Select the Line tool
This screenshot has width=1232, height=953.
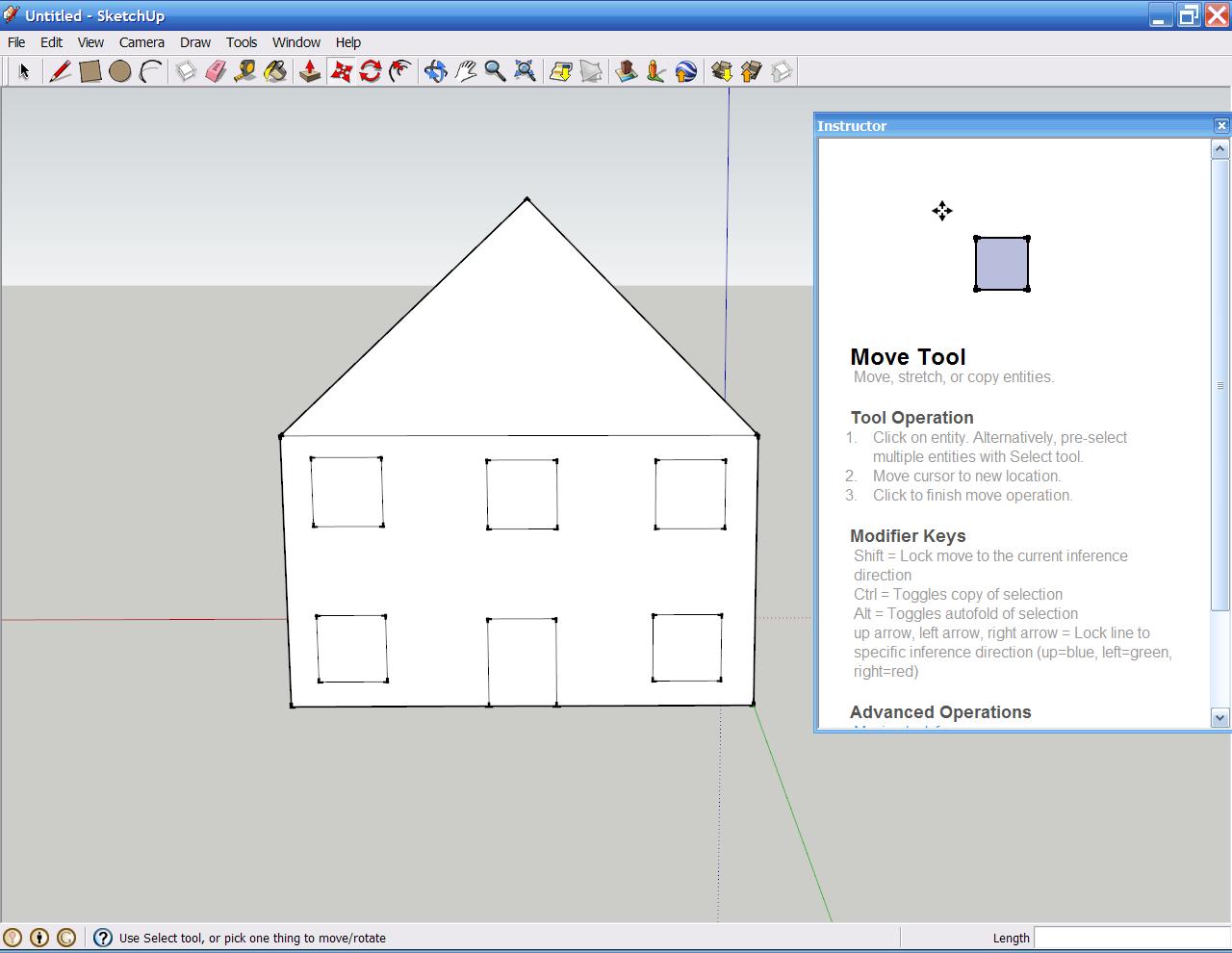point(60,70)
